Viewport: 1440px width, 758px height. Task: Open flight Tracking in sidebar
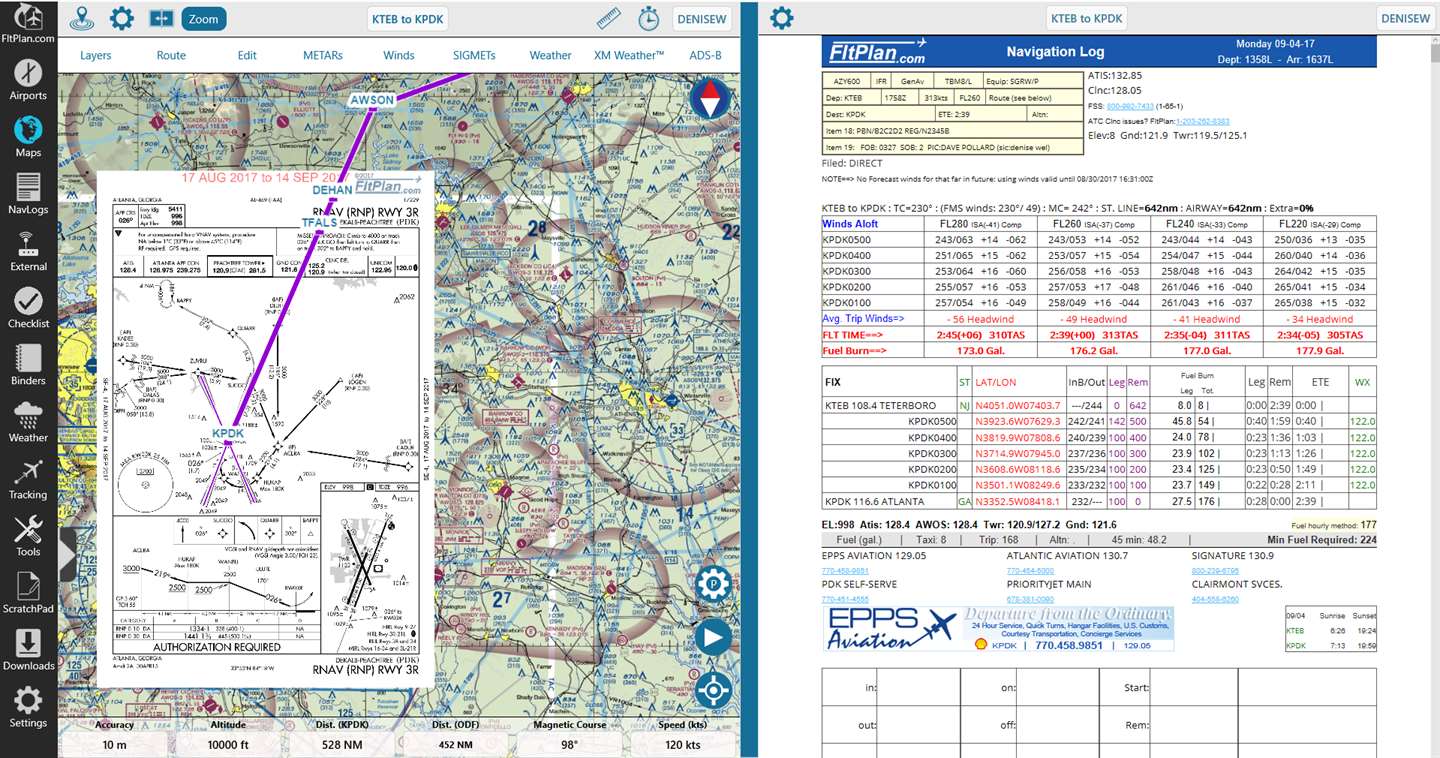(x=28, y=480)
